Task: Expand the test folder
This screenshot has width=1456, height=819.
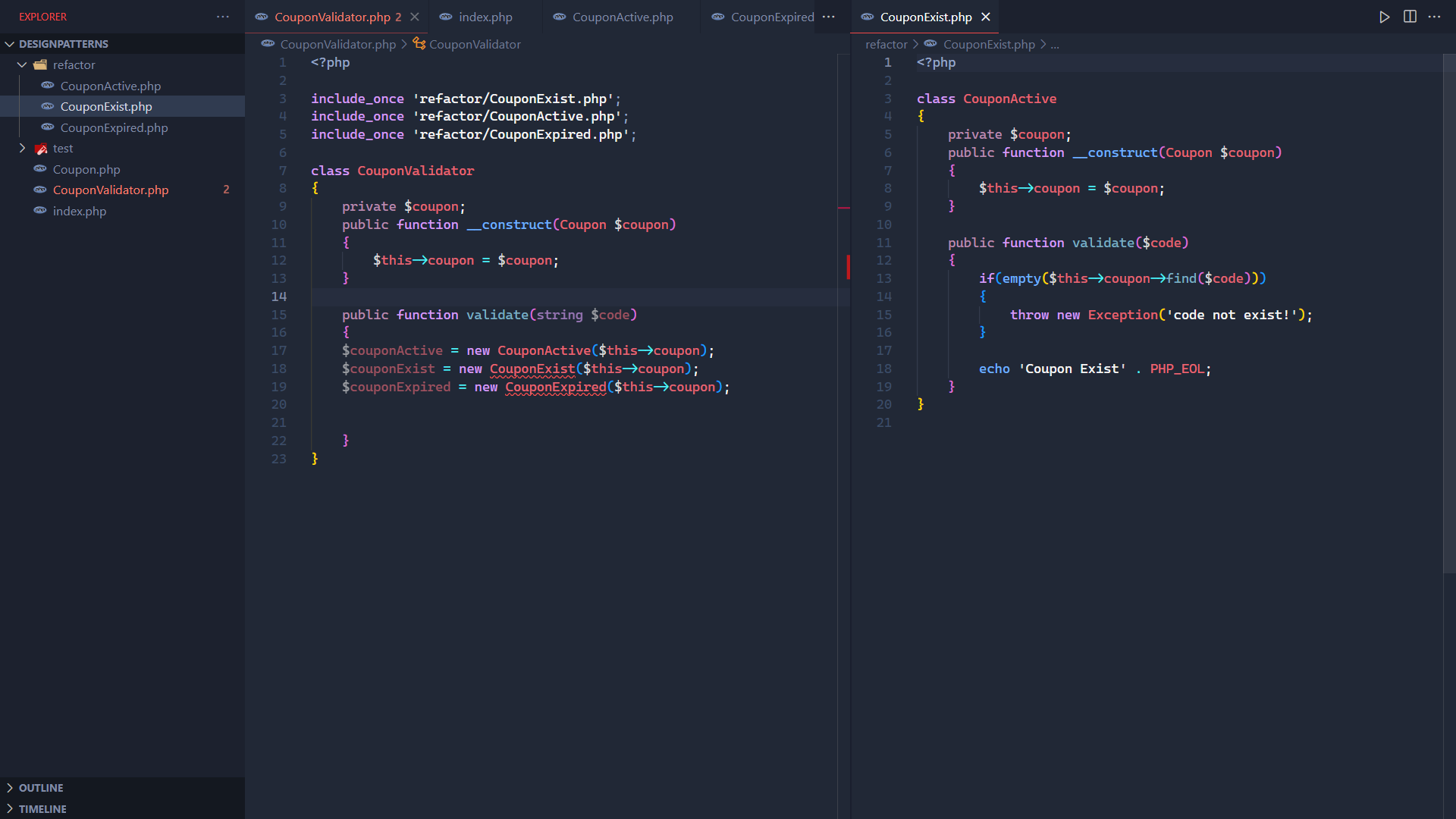Action: (122, 149)
